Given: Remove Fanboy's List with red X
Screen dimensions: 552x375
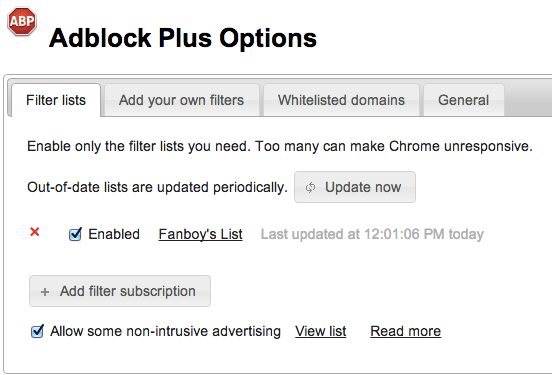Looking at the screenshot, I should point(35,232).
